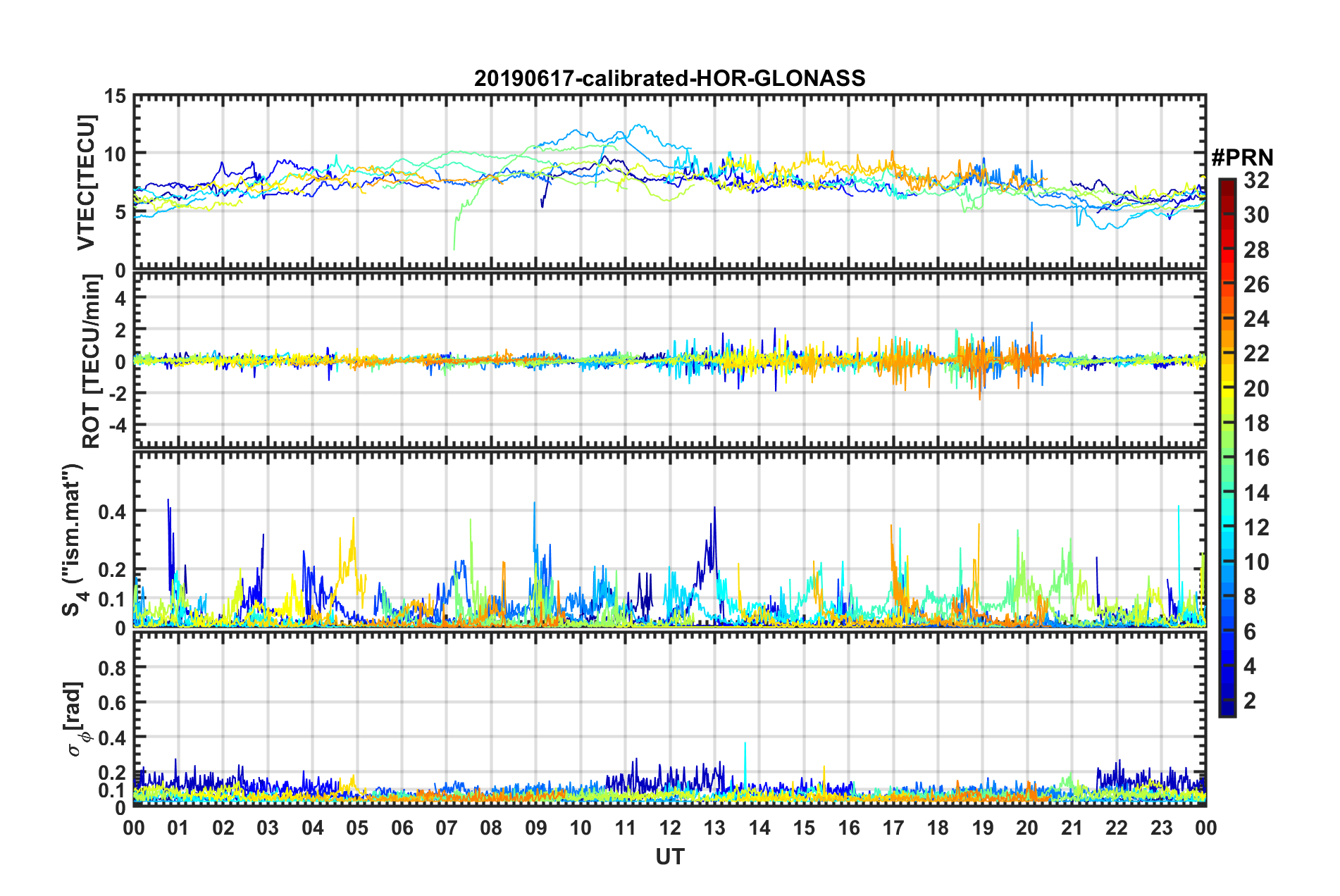Click colorbar tick label 10

(1256, 562)
